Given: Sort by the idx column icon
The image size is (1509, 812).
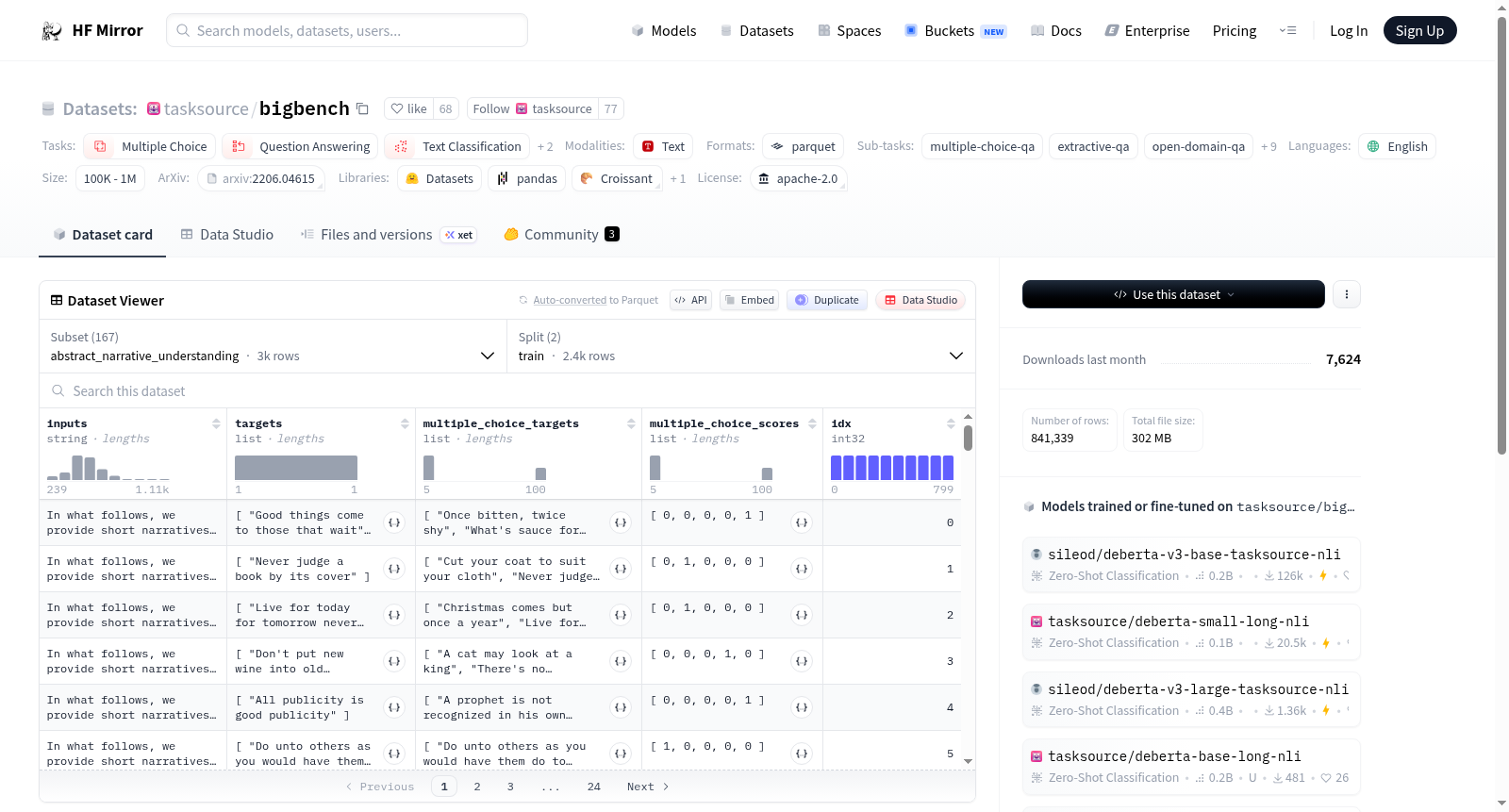Looking at the screenshot, I should (951, 423).
